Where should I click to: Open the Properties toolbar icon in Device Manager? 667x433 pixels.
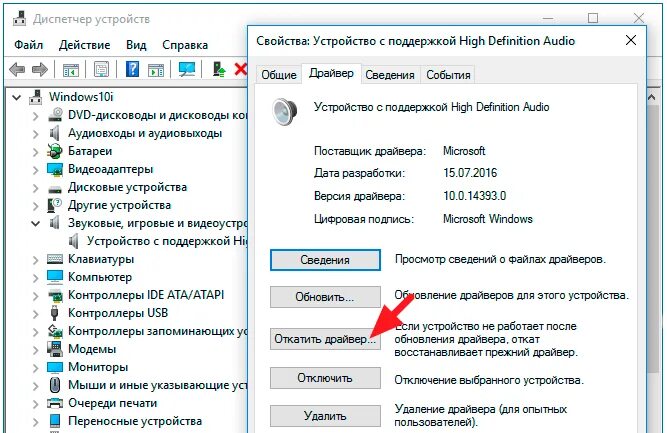point(101,69)
